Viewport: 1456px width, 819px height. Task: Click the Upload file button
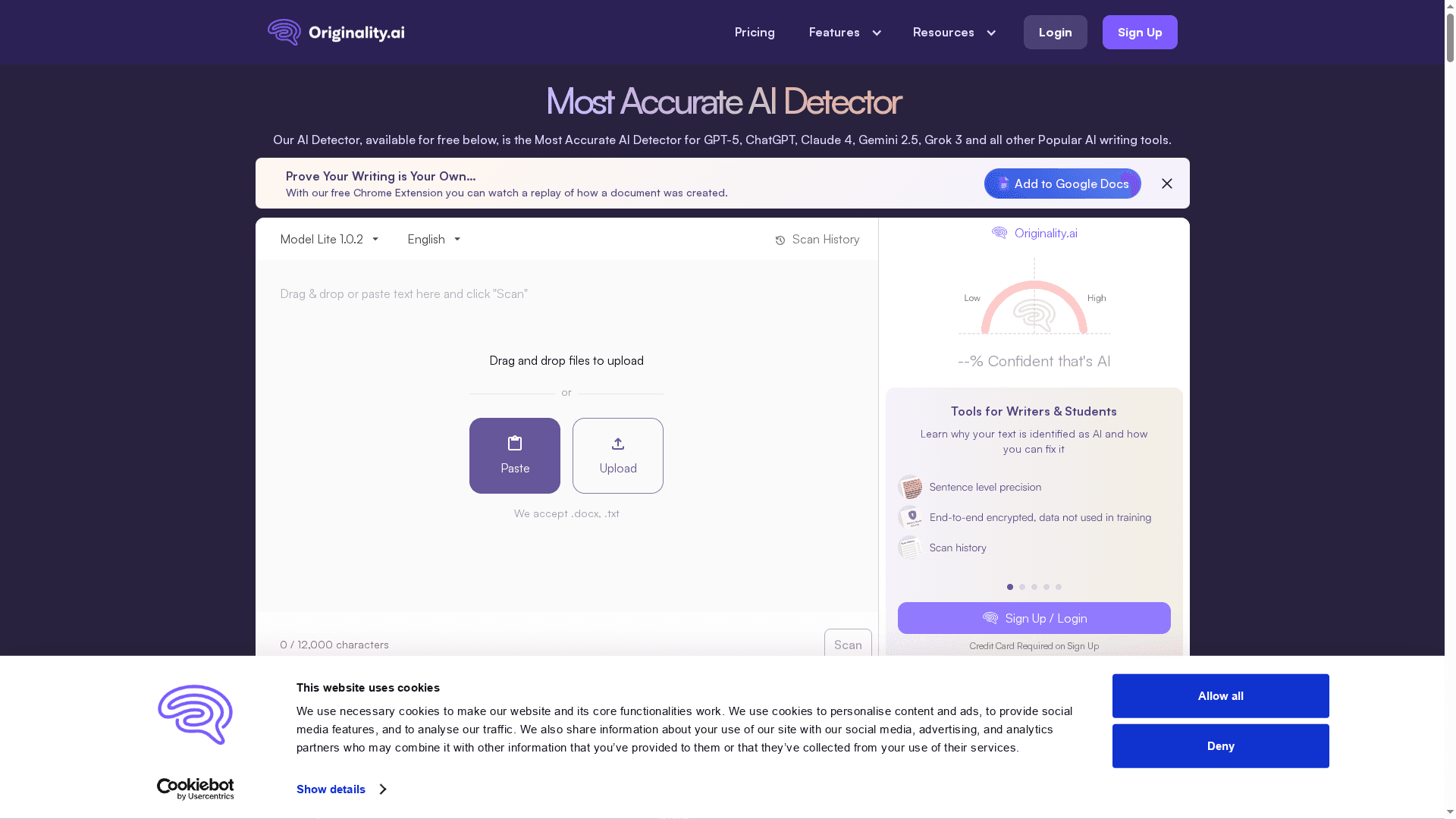618,456
